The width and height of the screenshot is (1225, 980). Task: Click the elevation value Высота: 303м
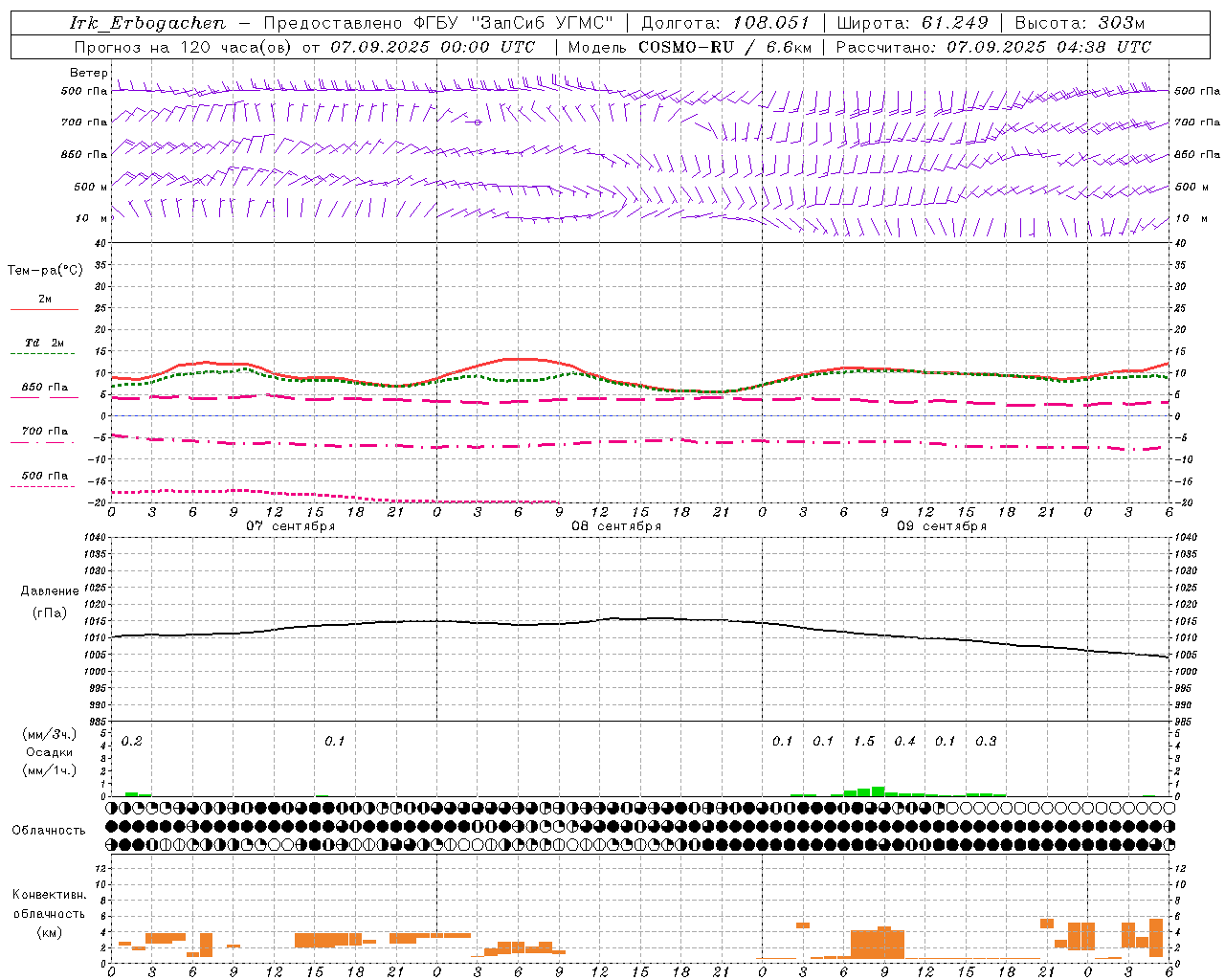point(1080,23)
